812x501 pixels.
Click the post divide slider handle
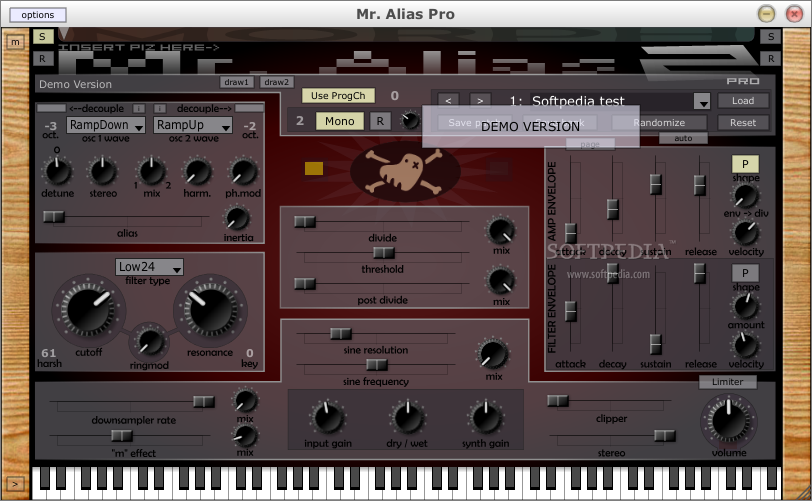tap(304, 283)
